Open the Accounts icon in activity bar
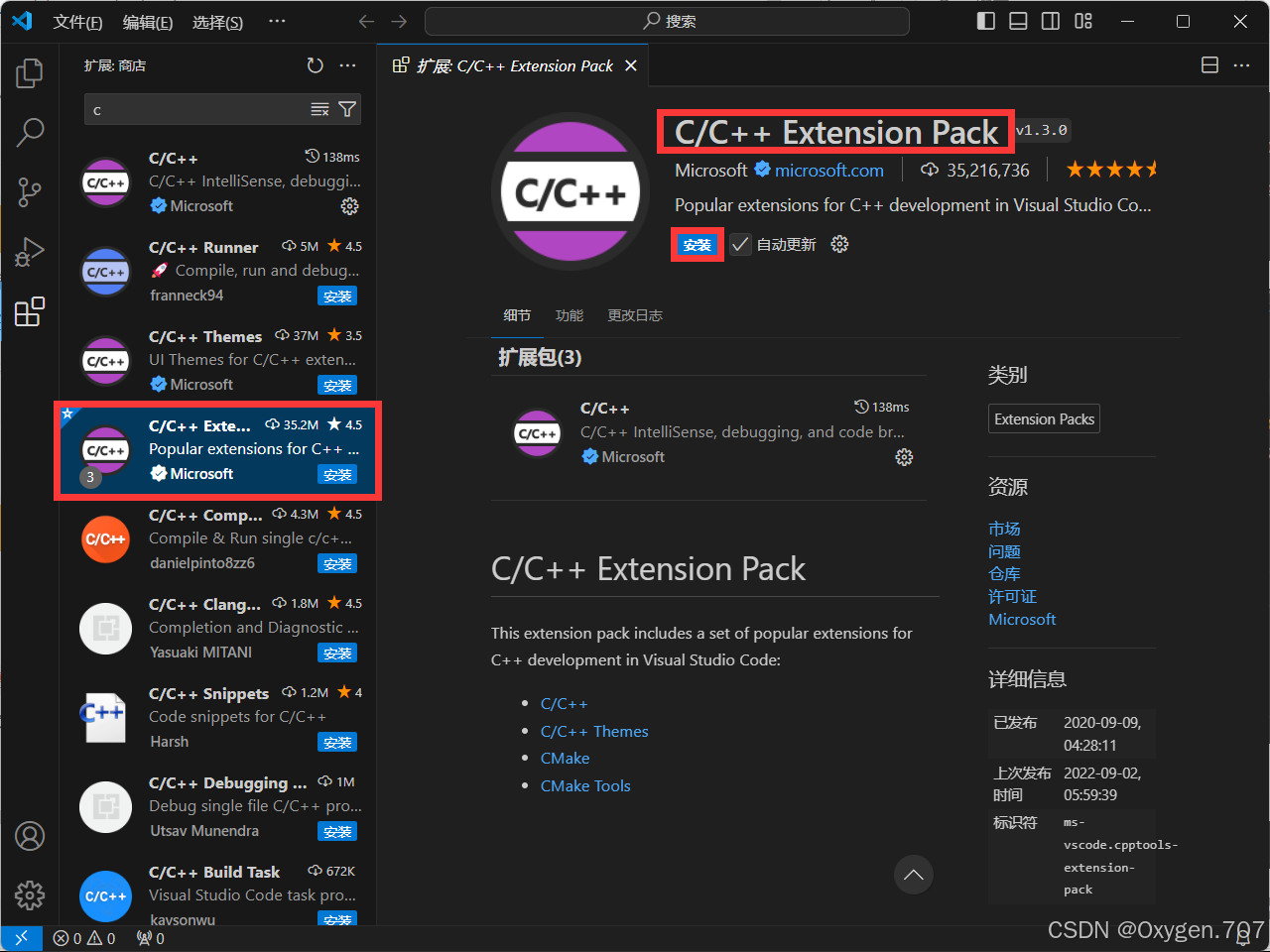This screenshot has height=952, width=1270. point(30,836)
